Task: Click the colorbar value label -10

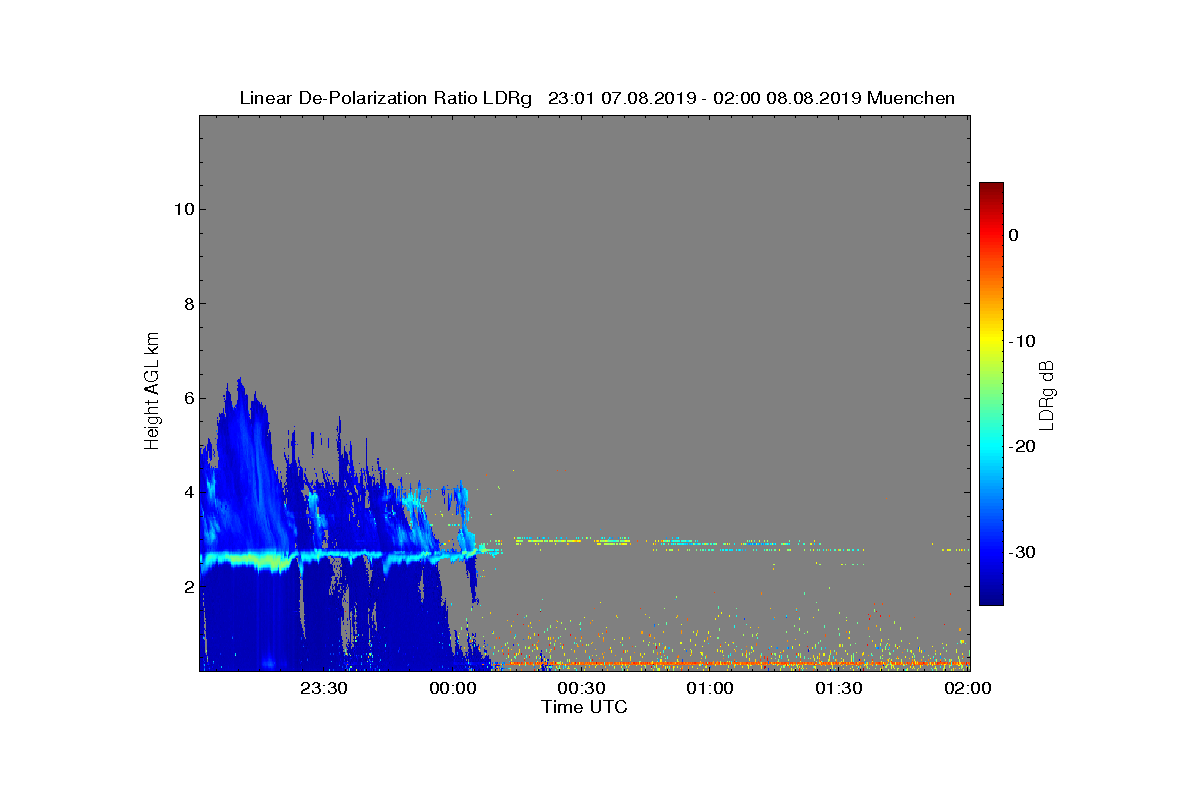Action: 1022,341
